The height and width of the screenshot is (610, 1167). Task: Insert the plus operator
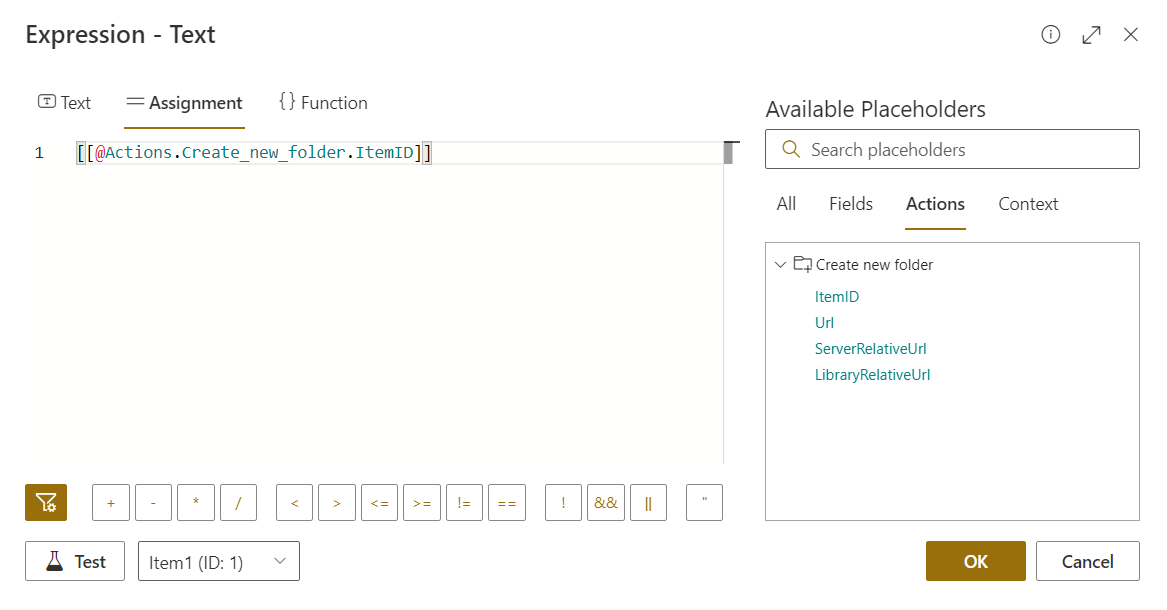click(111, 503)
